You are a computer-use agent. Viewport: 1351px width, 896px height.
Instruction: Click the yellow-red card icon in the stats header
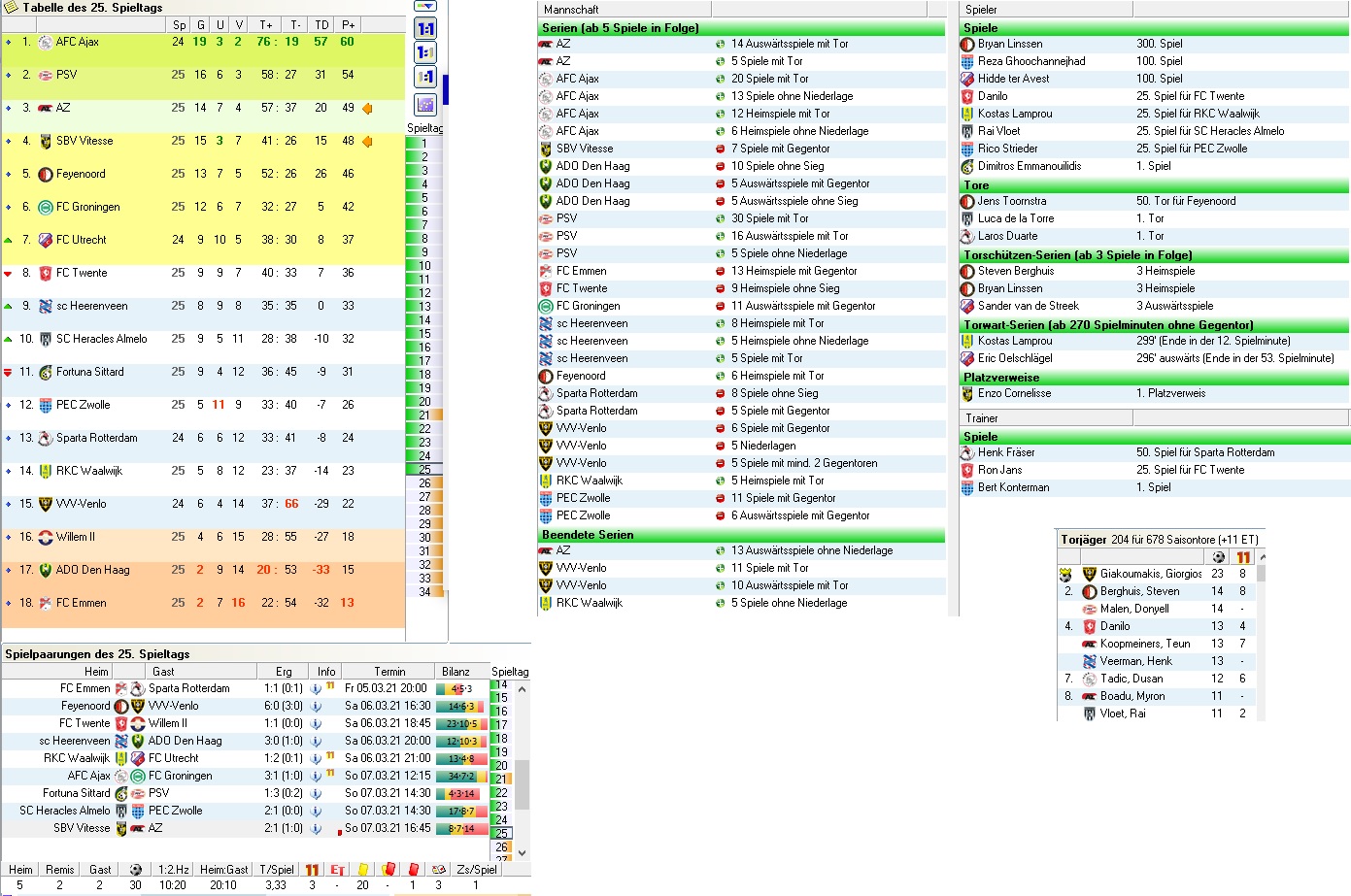[388, 870]
